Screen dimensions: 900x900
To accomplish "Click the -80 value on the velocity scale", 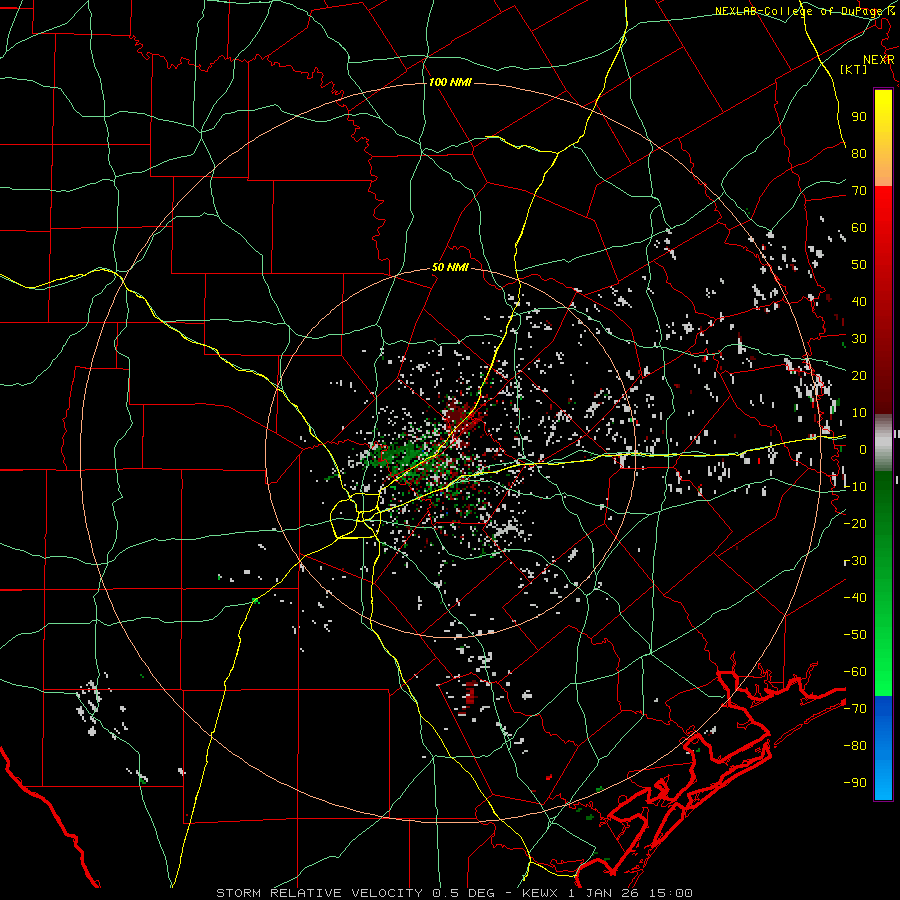I will pyautogui.click(x=855, y=746).
